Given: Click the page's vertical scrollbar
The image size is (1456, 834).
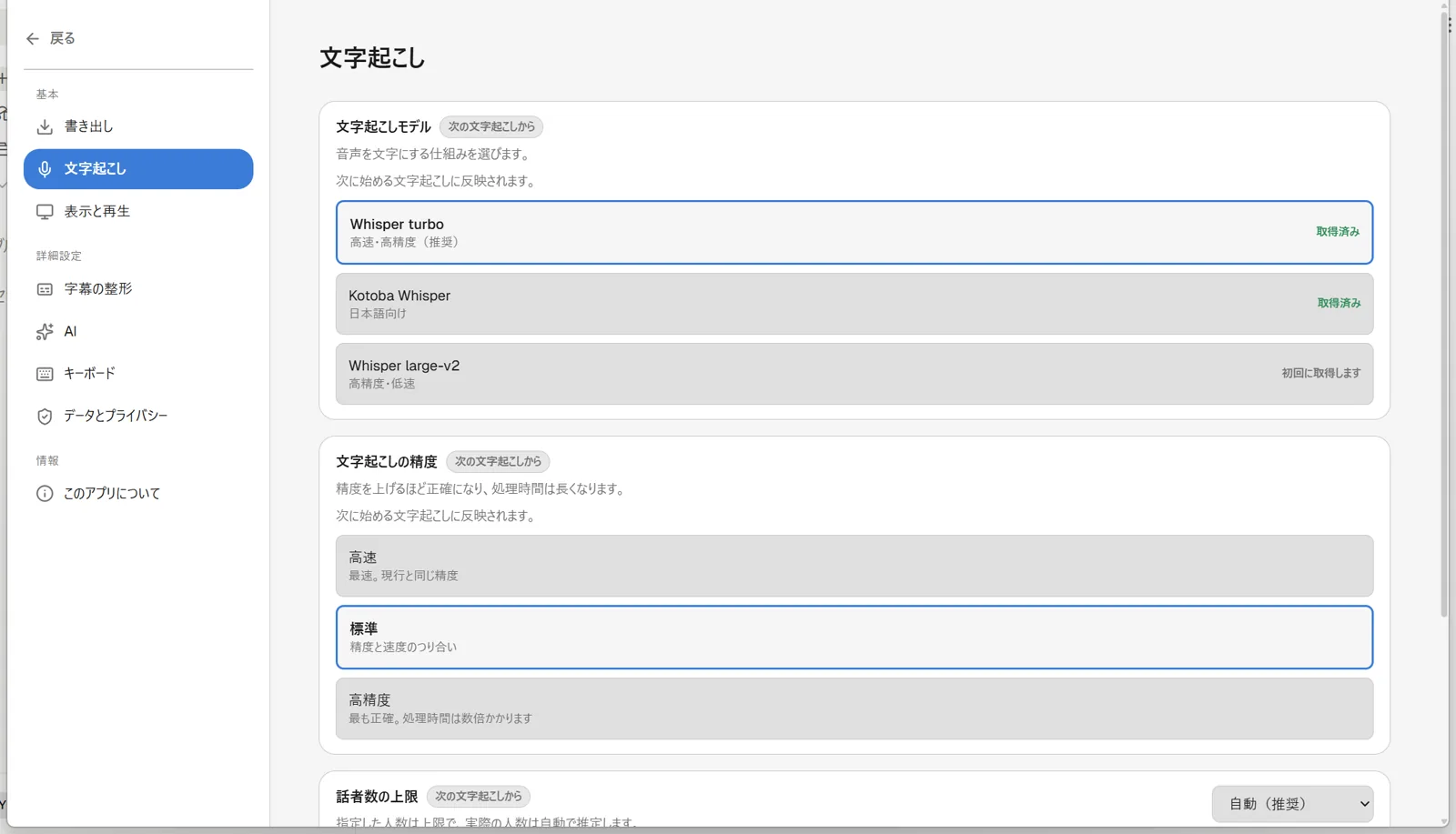Looking at the screenshot, I should coord(1444,314).
